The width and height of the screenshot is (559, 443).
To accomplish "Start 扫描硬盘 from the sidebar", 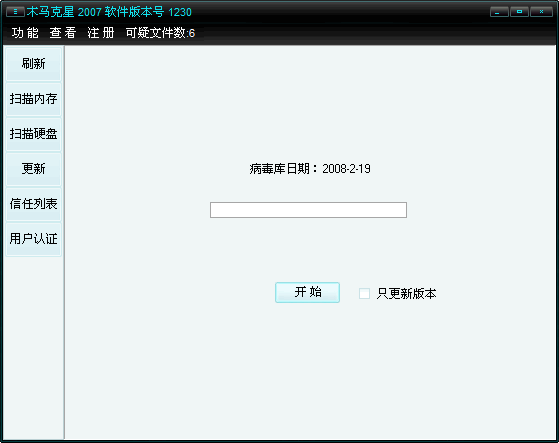I will (34, 134).
